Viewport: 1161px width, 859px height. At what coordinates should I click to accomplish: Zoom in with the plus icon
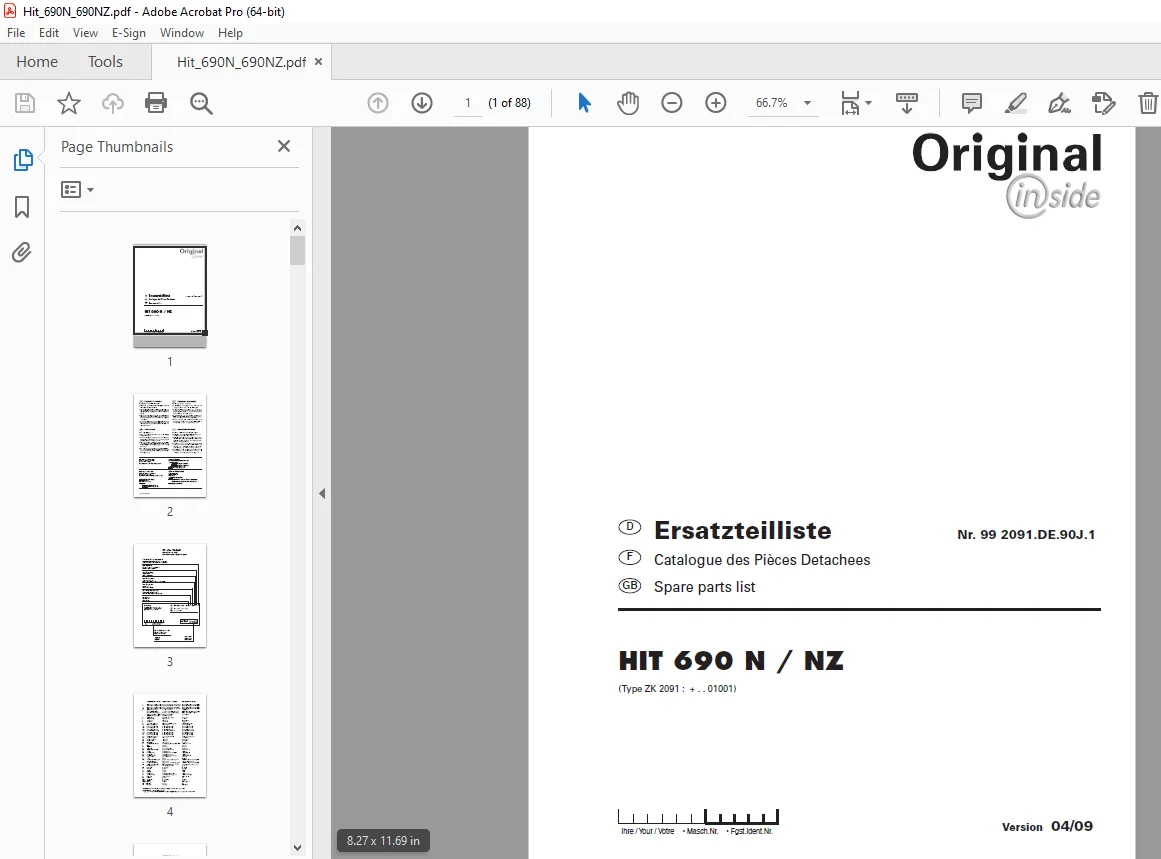tap(716, 103)
